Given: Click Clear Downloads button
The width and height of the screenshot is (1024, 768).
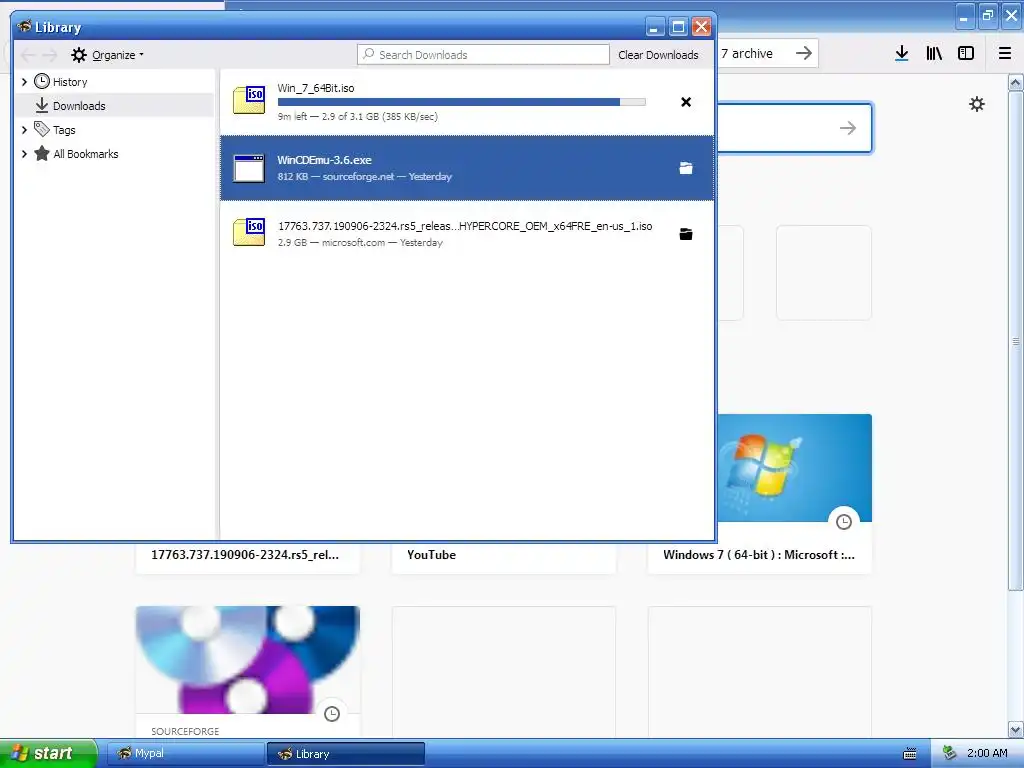Looking at the screenshot, I should point(658,55).
